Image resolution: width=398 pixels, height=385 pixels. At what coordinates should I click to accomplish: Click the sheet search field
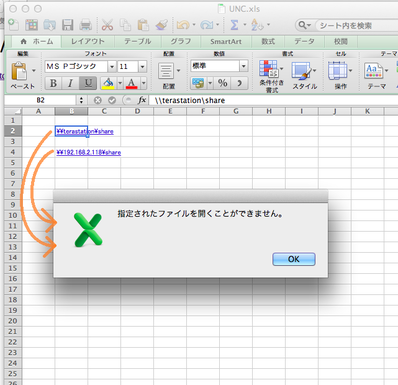pos(358,25)
